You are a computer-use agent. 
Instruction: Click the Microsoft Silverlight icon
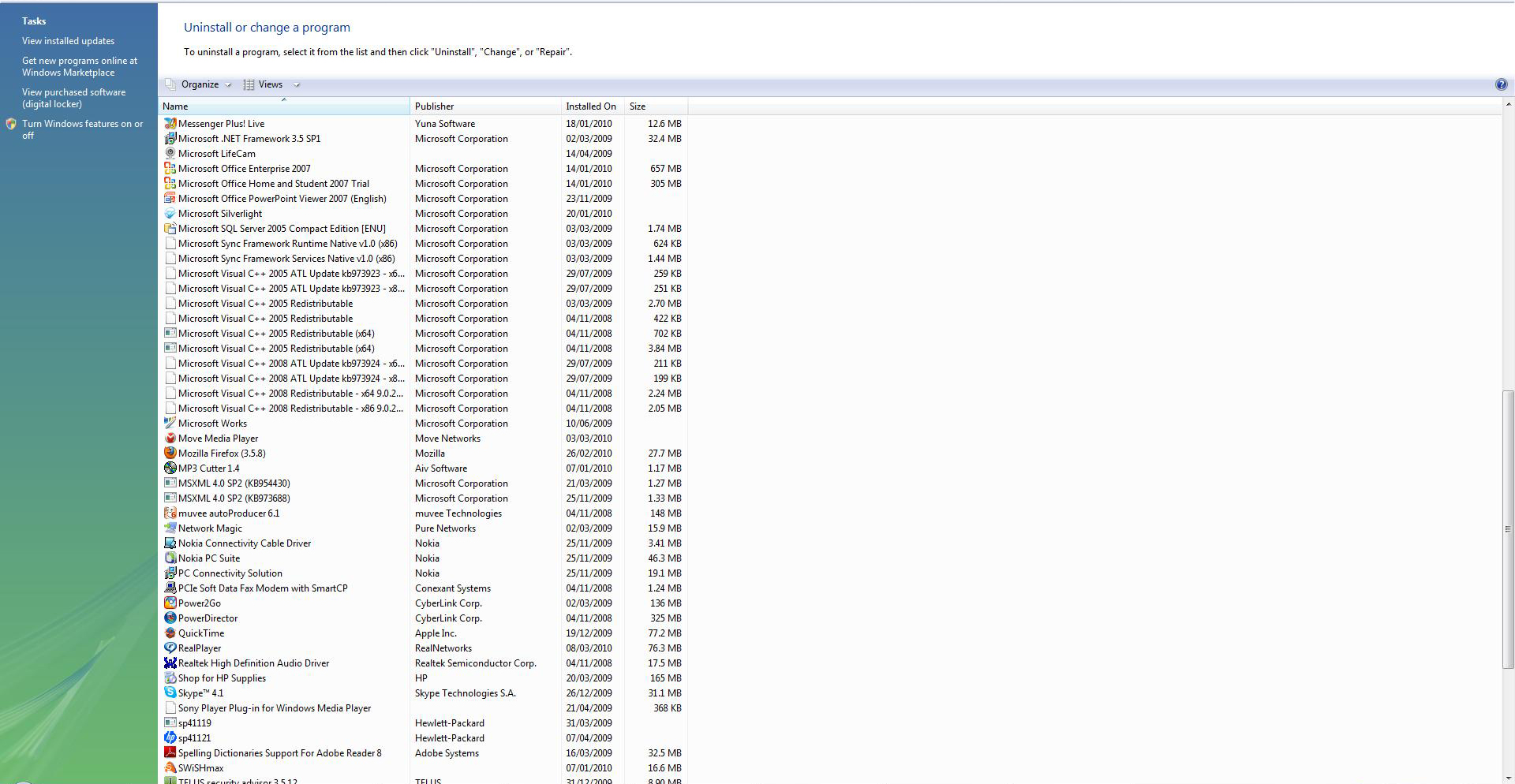click(x=170, y=213)
